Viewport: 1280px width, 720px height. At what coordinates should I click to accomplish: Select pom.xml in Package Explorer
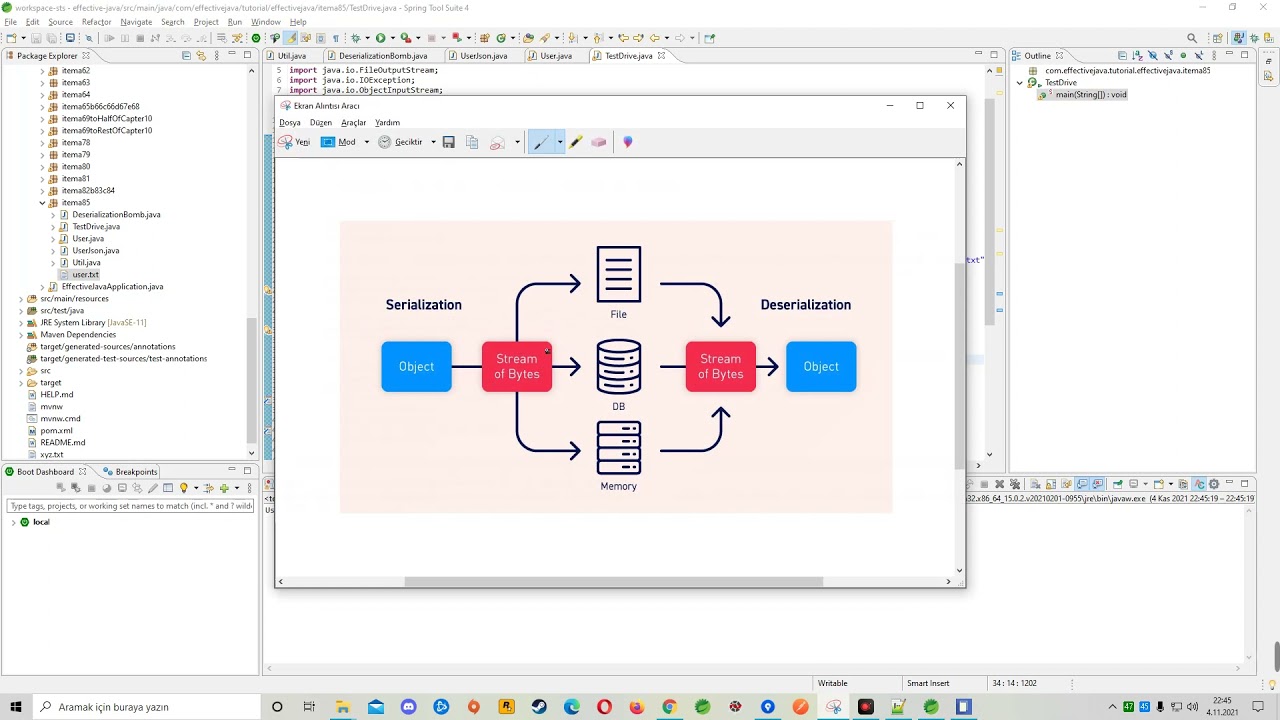tap(56, 431)
